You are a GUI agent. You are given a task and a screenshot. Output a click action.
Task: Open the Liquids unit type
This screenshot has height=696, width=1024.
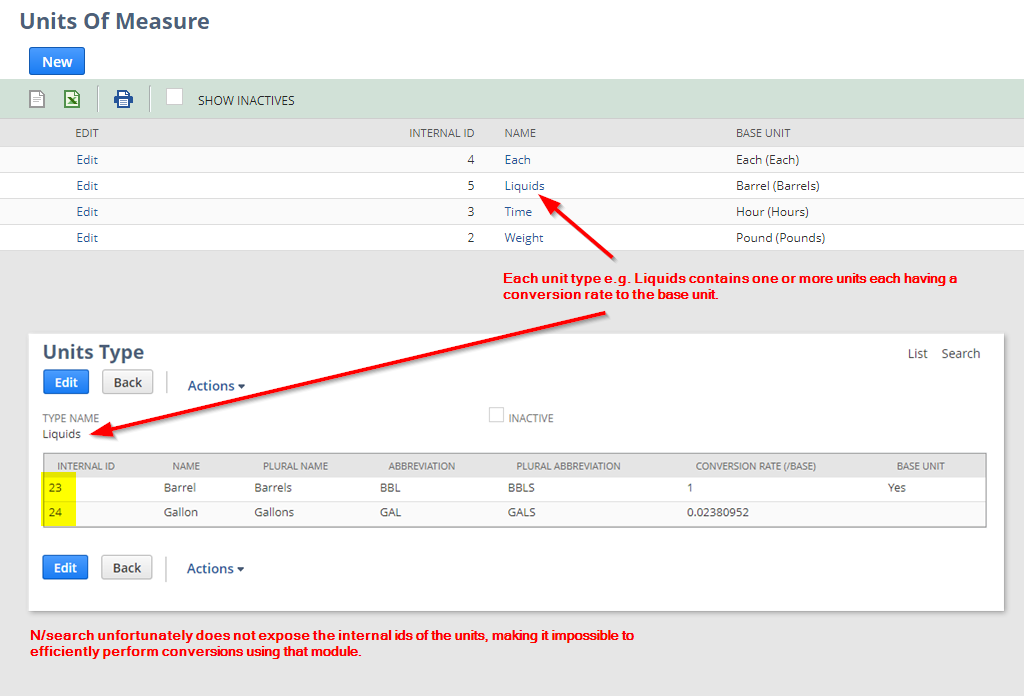tap(524, 185)
